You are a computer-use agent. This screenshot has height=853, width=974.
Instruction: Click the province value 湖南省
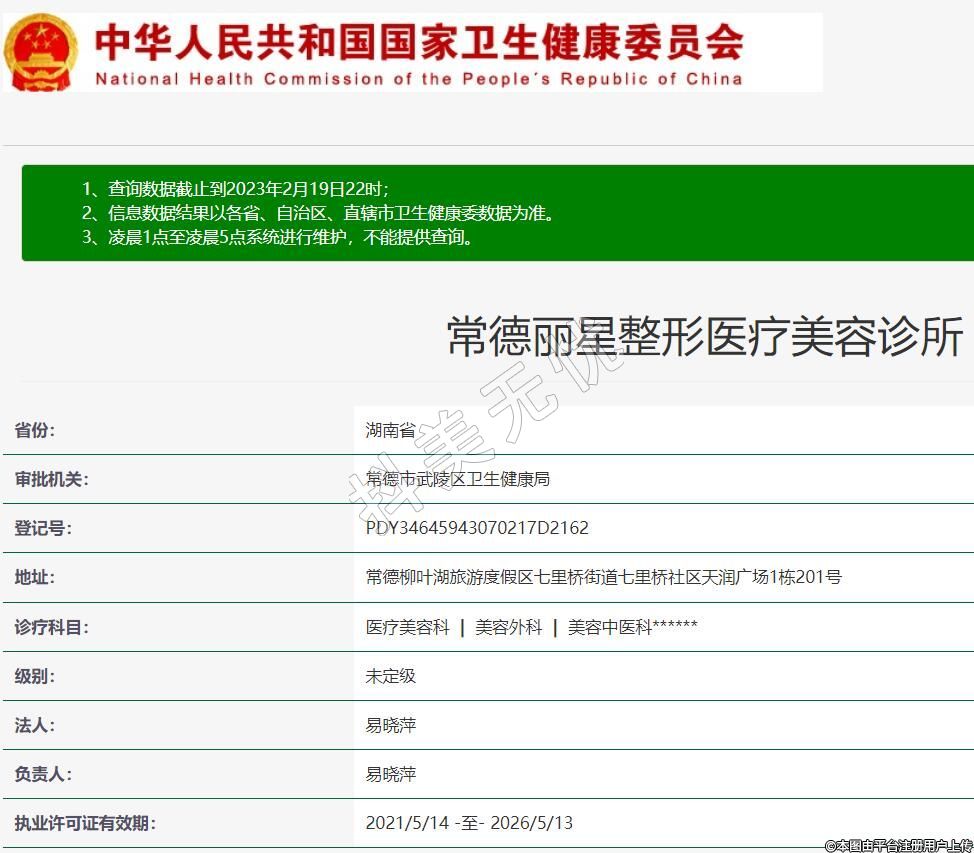(x=390, y=431)
